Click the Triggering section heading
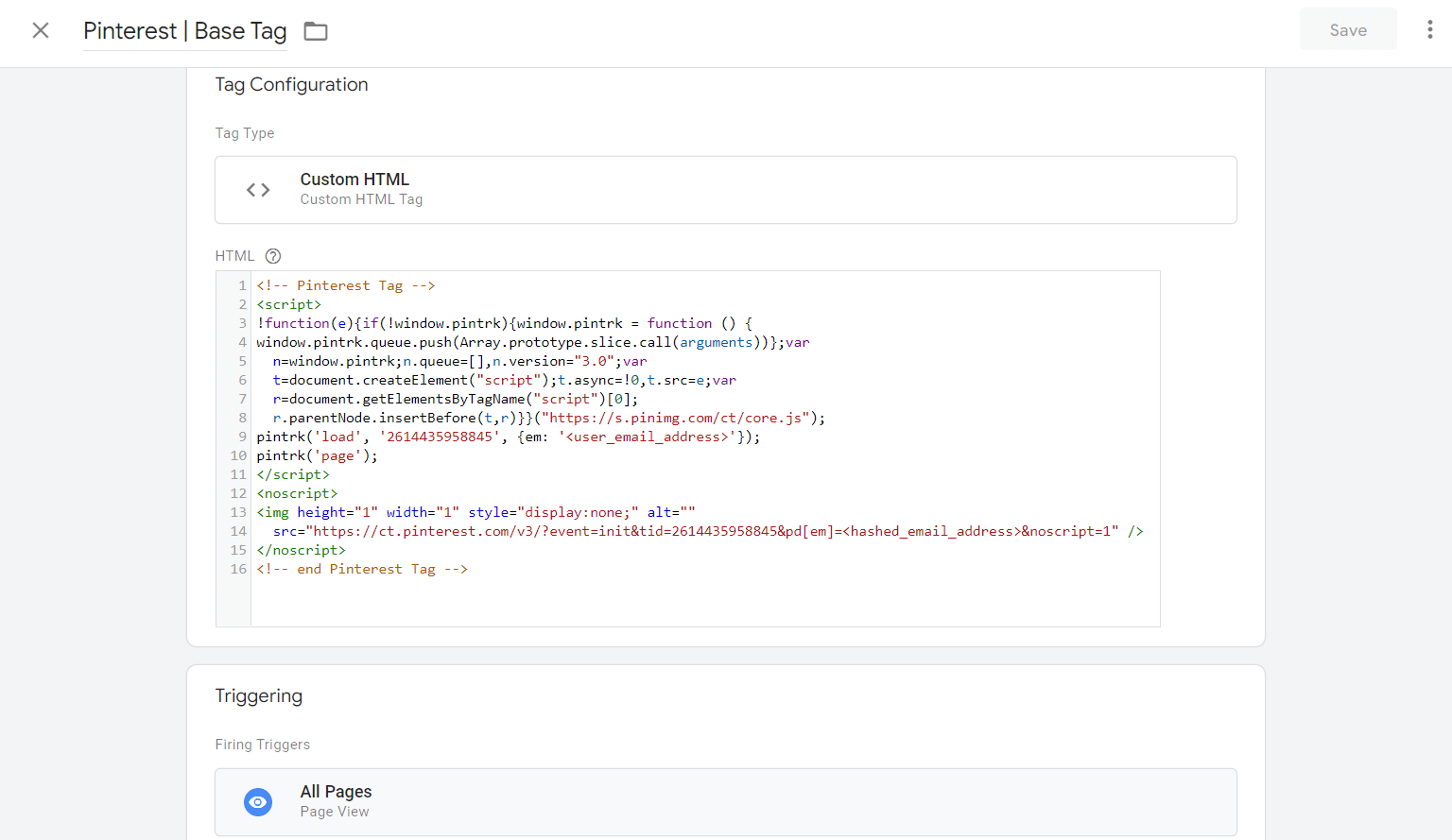Image resolution: width=1452 pixels, height=840 pixels. [x=258, y=696]
